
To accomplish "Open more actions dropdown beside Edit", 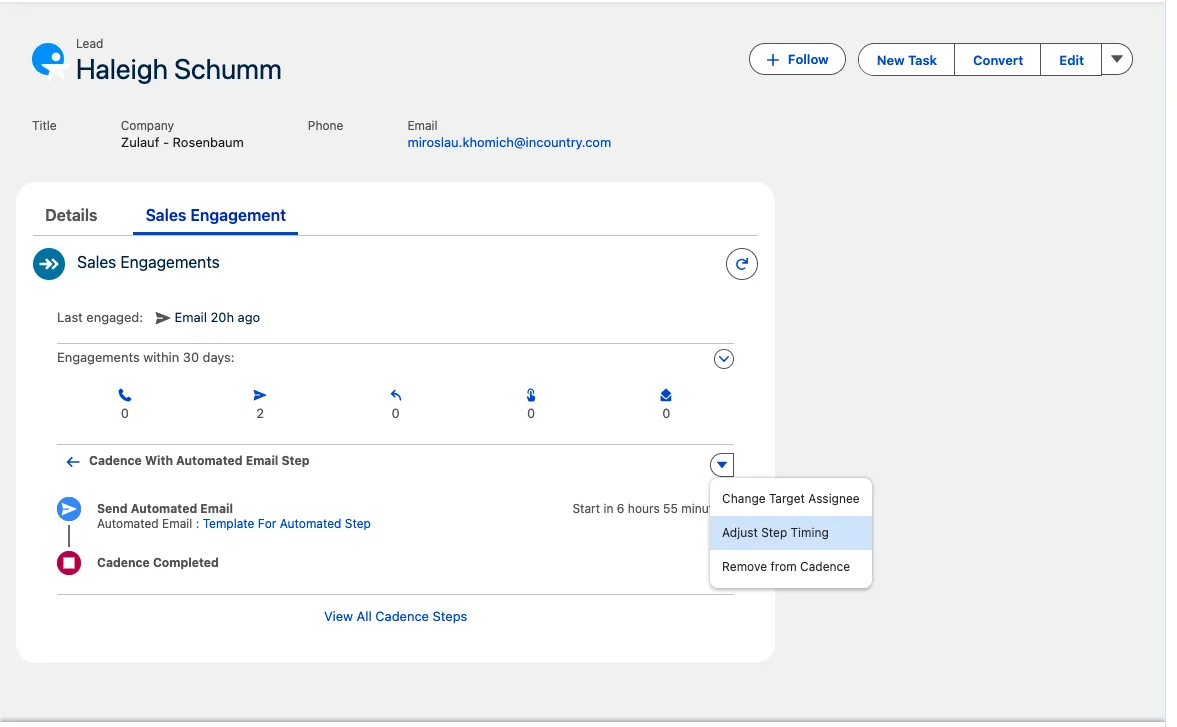I will pyautogui.click(x=1117, y=60).
